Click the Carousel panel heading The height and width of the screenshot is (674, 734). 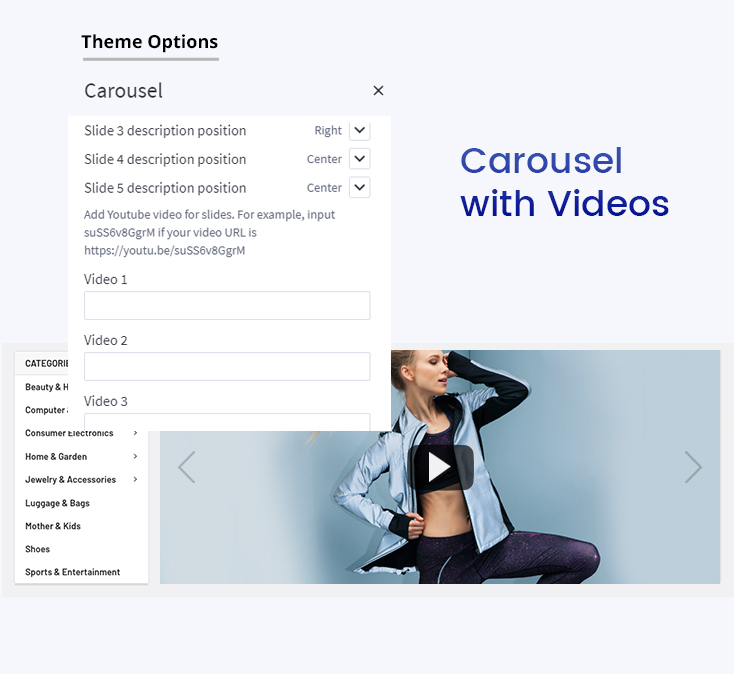coord(124,91)
